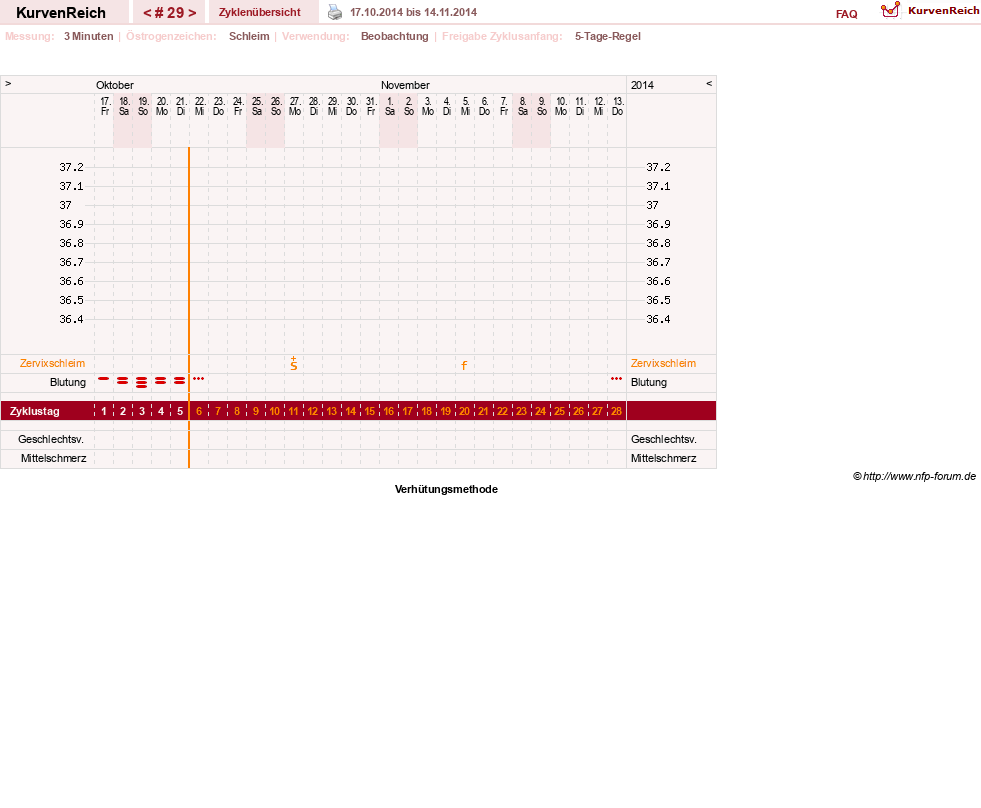Select cycle day 1 in Zyklustag row

pos(104,411)
